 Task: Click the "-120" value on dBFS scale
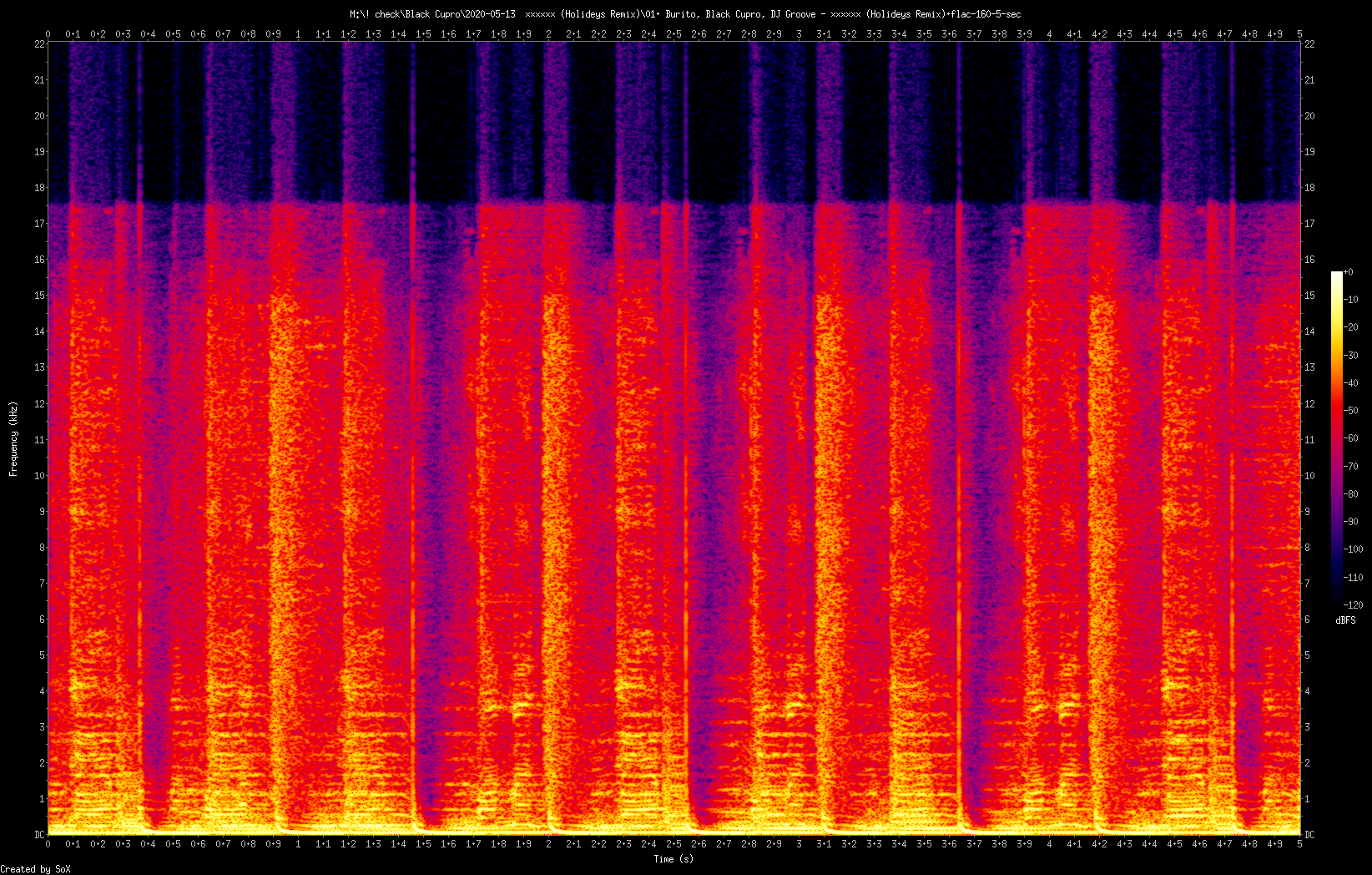click(1354, 605)
